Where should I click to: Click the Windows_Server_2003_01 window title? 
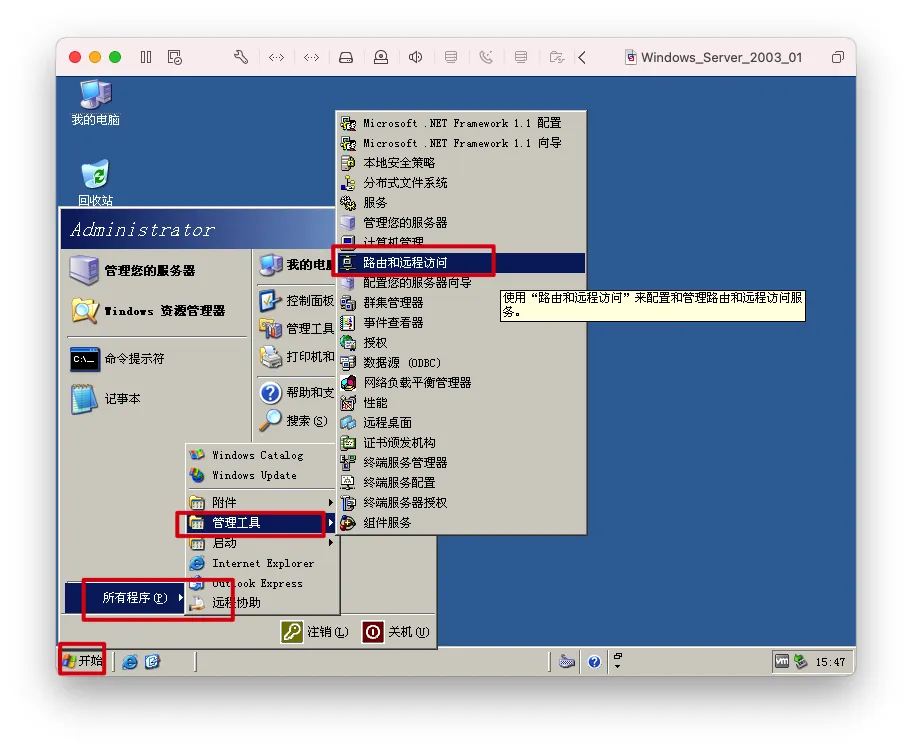[x=722, y=58]
